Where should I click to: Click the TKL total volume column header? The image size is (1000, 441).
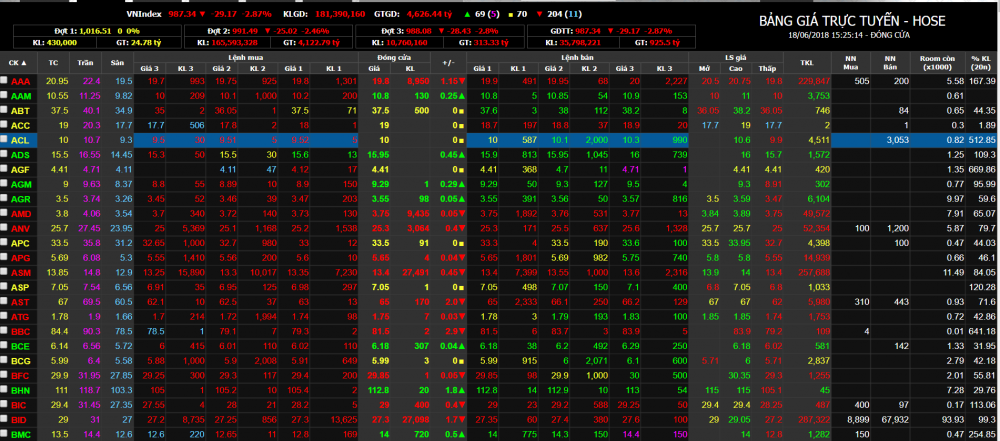point(807,62)
